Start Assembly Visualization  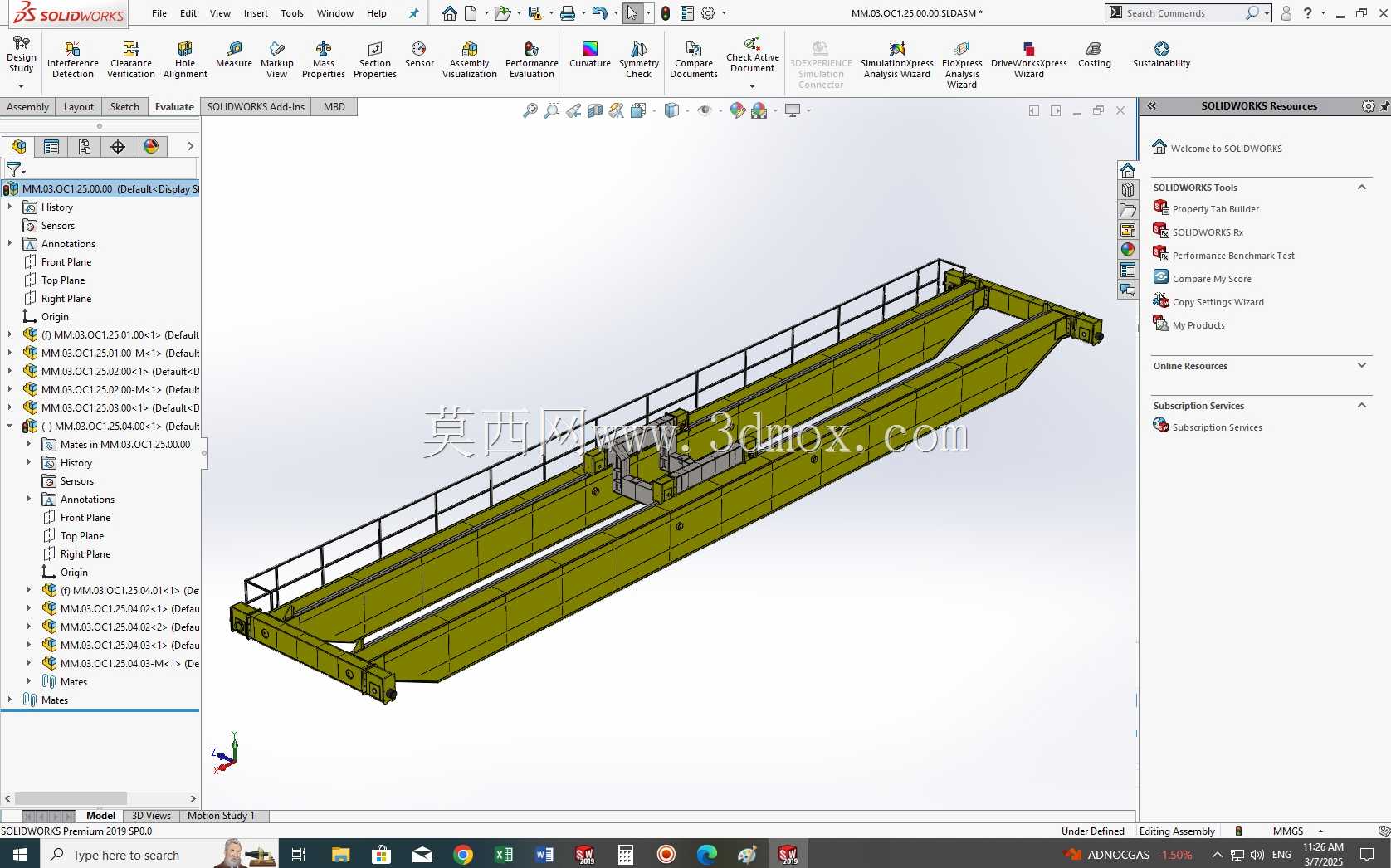(470, 61)
